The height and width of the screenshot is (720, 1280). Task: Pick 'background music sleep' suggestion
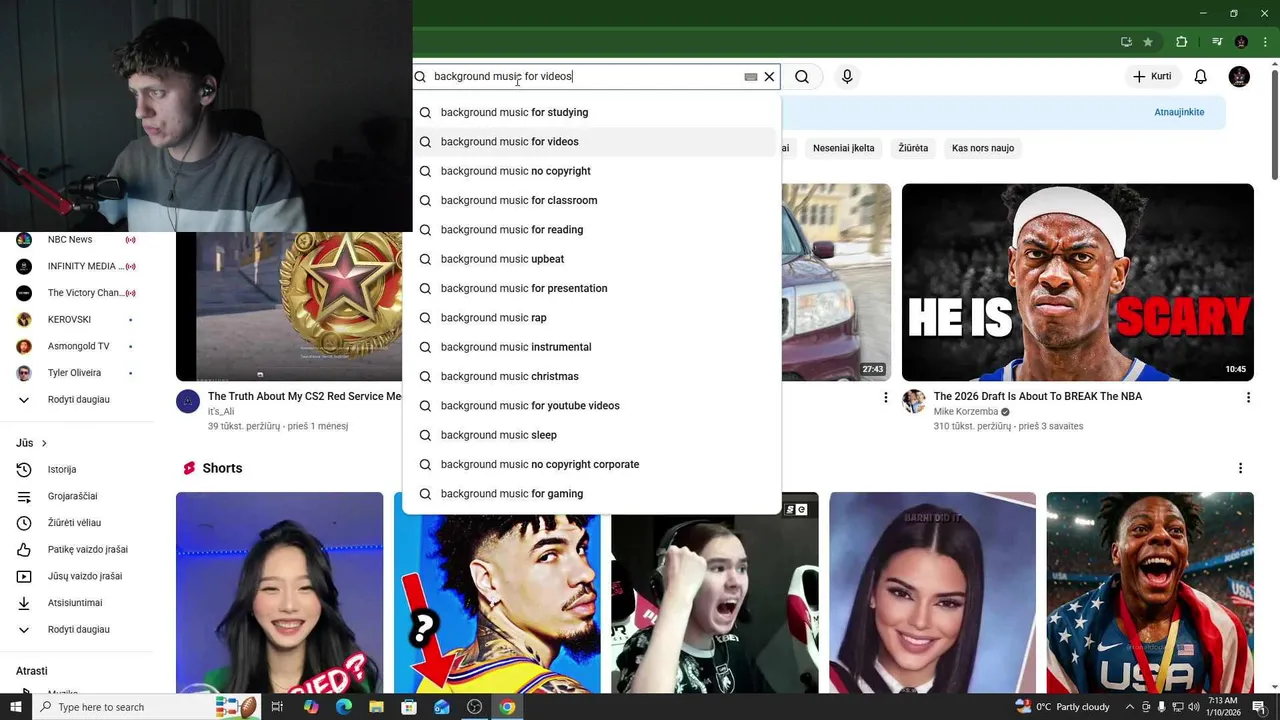point(591,435)
